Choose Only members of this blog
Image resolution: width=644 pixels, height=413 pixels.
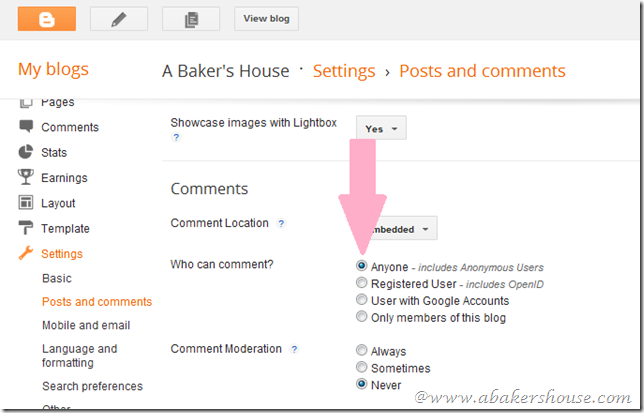pyautogui.click(x=361, y=318)
